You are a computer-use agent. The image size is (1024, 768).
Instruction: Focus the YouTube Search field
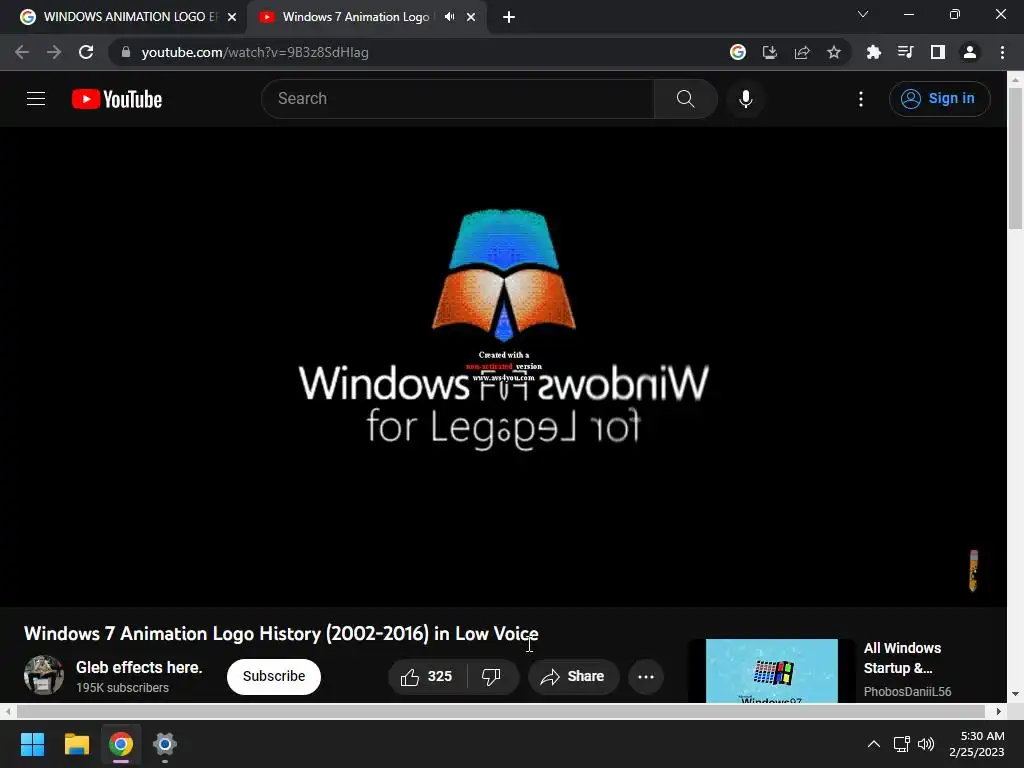pos(458,99)
